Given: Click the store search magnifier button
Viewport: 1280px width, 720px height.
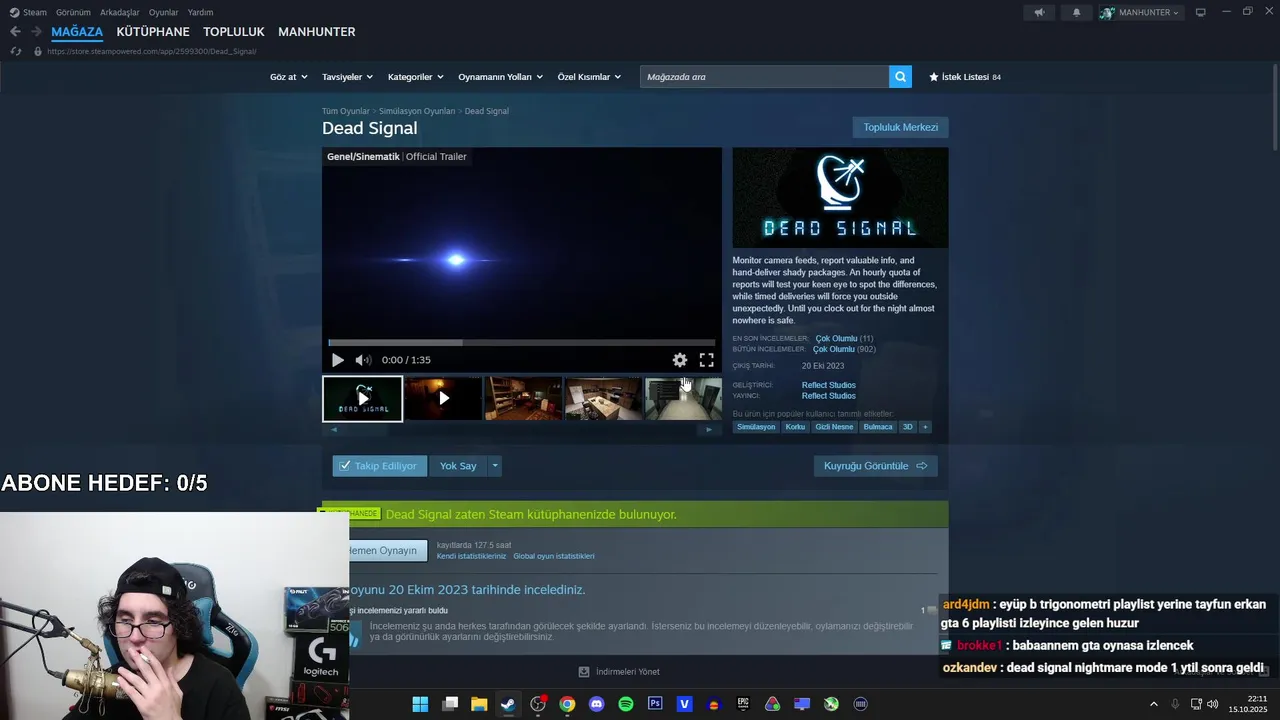Looking at the screenshot, I should [900, 77].
